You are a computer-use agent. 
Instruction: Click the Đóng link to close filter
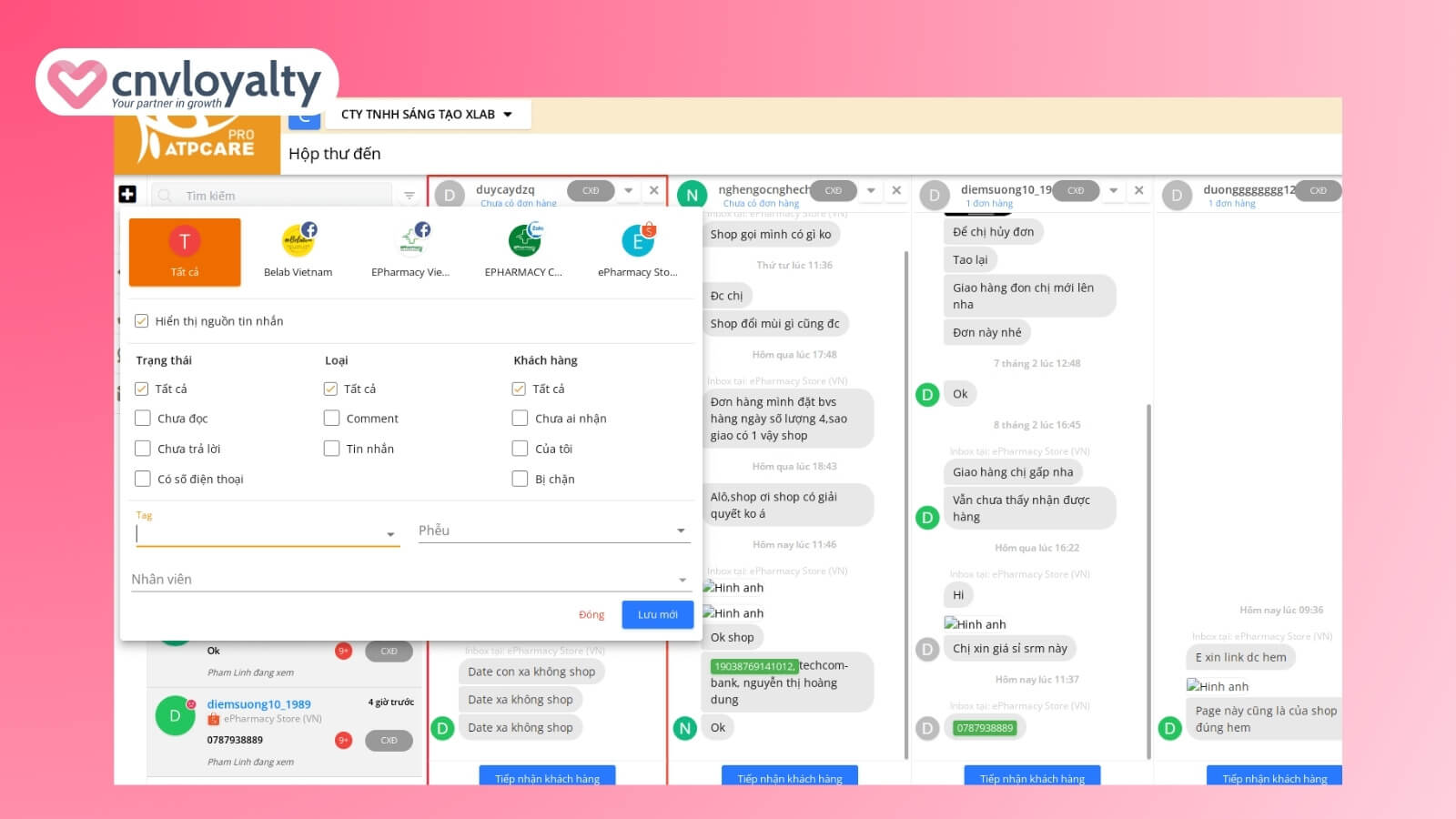(591, 615)
